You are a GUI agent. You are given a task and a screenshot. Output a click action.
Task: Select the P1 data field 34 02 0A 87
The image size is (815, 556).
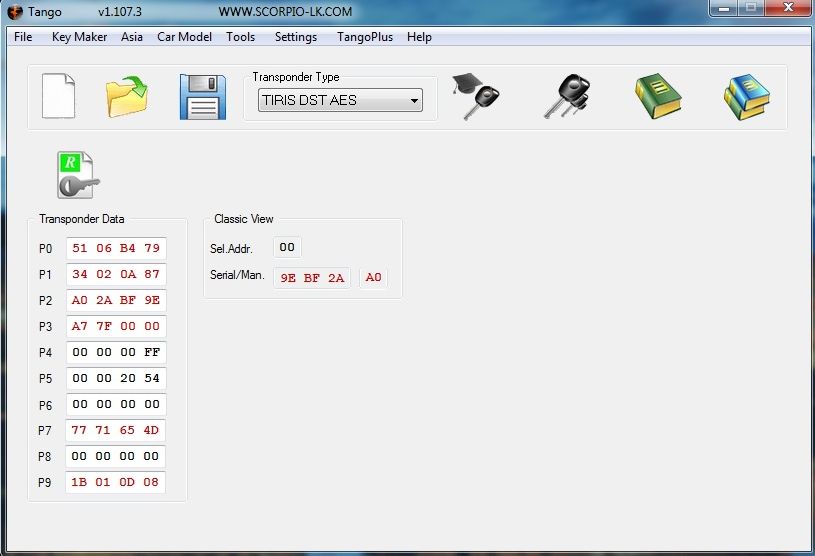tap(116, 274)
